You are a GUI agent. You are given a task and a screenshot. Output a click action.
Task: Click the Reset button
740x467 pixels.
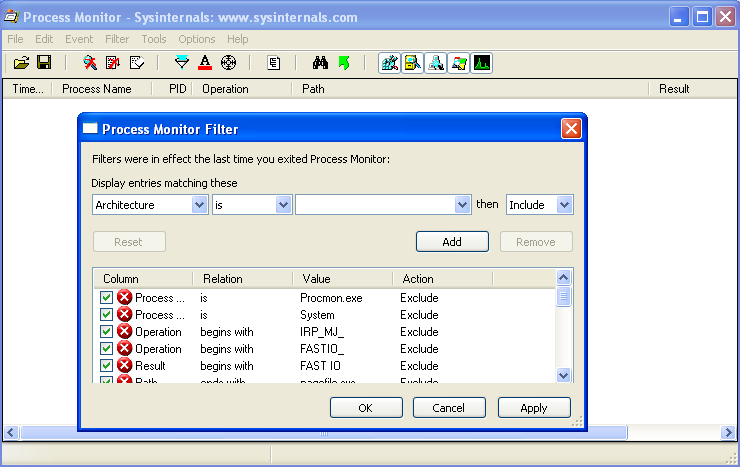(x=129, y=242)
